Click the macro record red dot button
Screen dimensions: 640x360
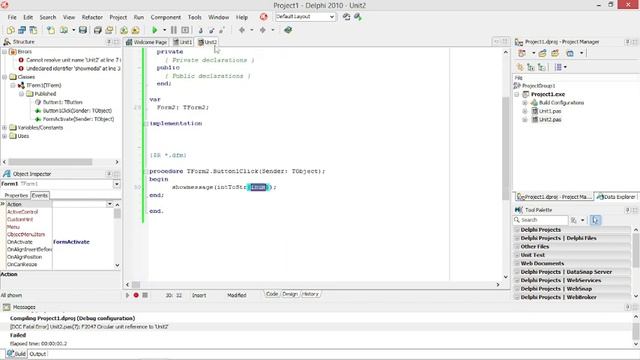[x=136, y=295]
